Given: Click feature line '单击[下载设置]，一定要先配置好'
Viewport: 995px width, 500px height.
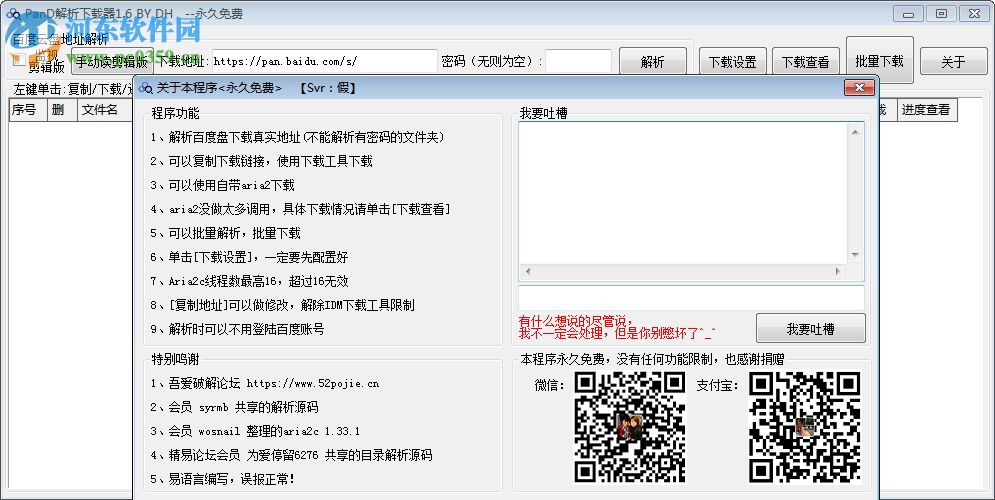Looking at the screenshot, I should tap(249, 257).
